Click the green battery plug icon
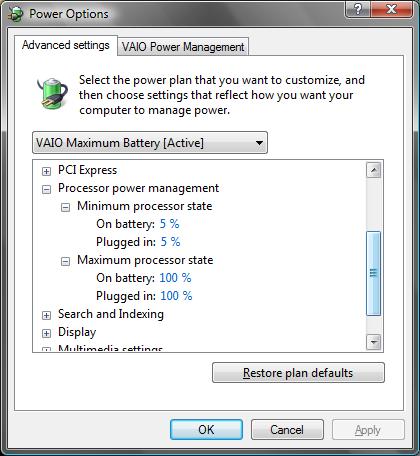This screenshot has height=456, width=420. pos(52,93)
